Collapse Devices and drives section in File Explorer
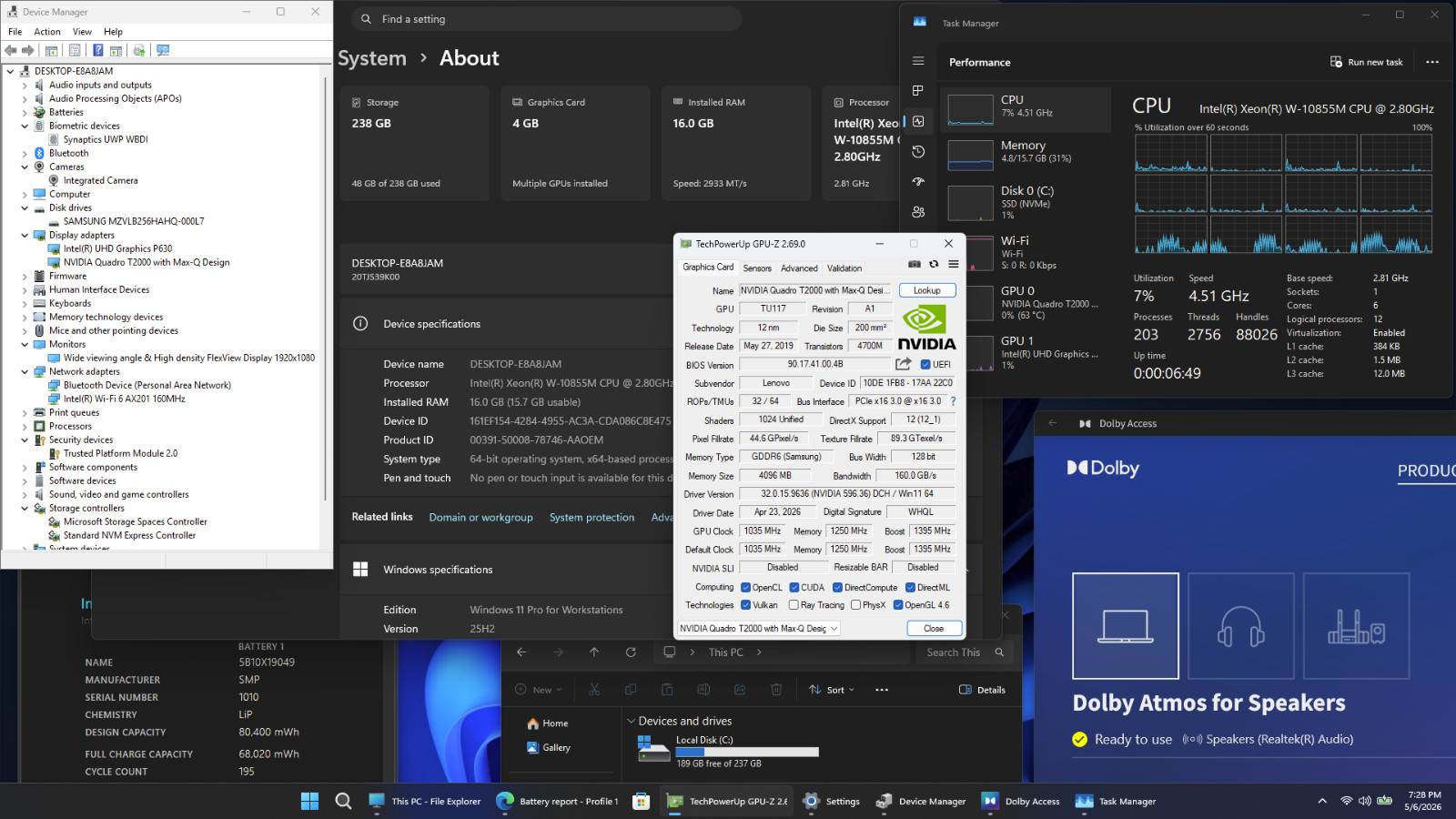The height and width of the screenshot is (819, 1456). click(x=631, y=721)
